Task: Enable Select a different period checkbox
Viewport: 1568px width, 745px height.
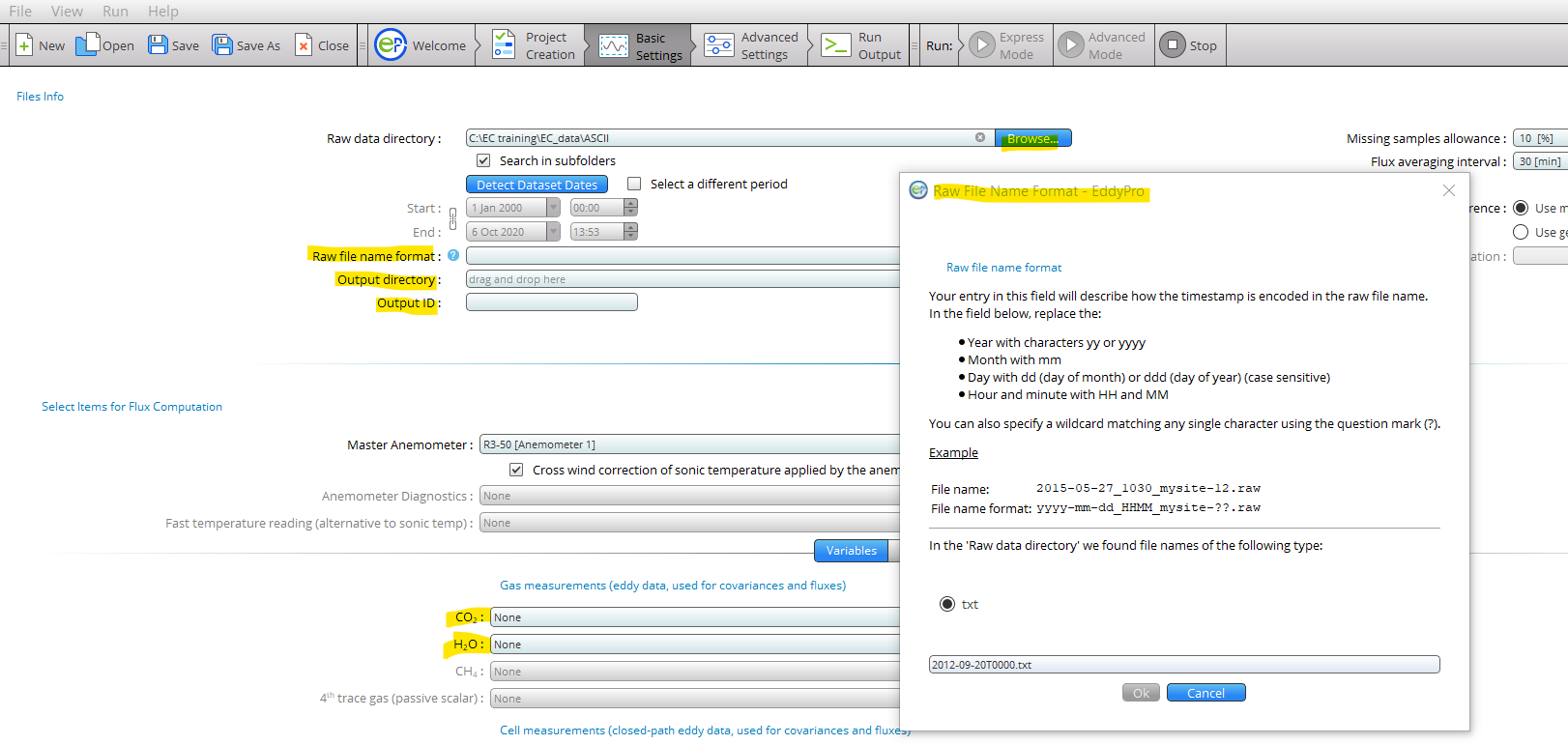Action: pos(634,184)
